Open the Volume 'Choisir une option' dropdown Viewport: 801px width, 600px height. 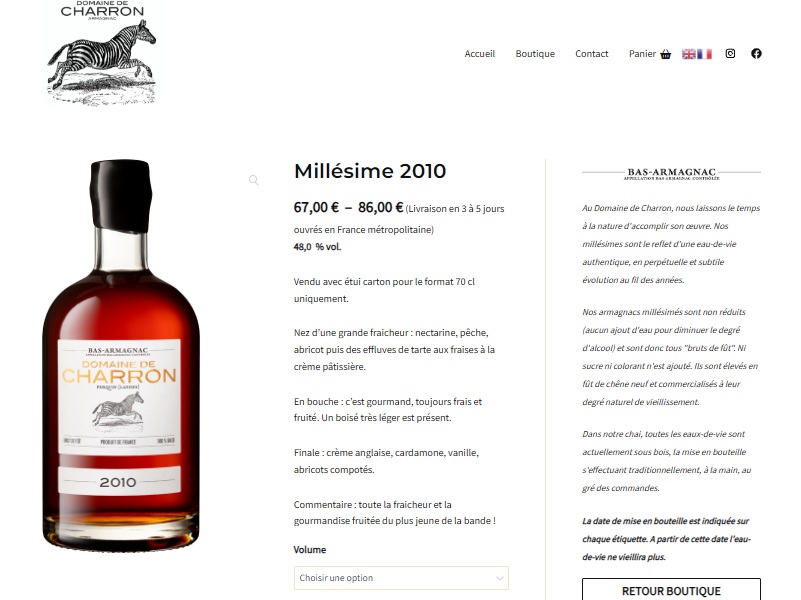pos(401,578)
